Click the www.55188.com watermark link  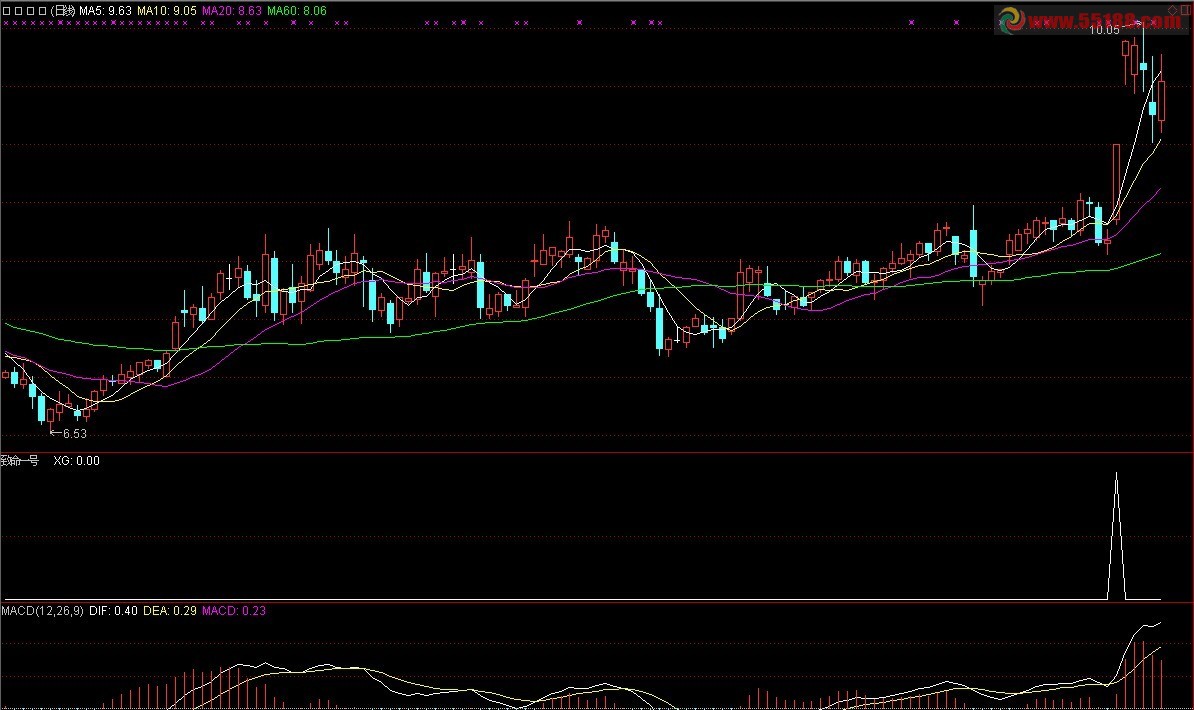(x=1105, y=21)
